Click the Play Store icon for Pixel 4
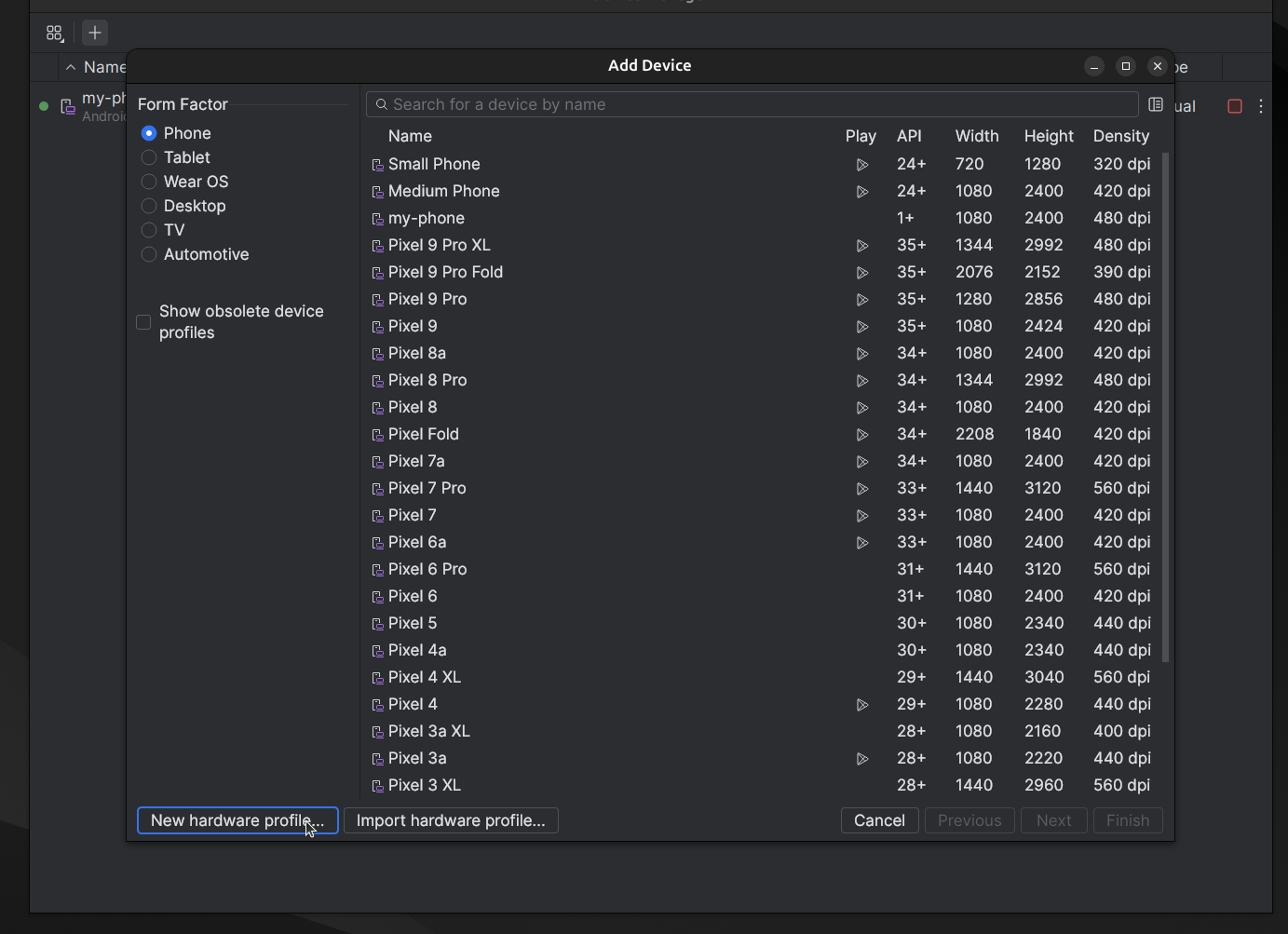The height and width of the screenshot is (934, 1288). pos(862,705)
